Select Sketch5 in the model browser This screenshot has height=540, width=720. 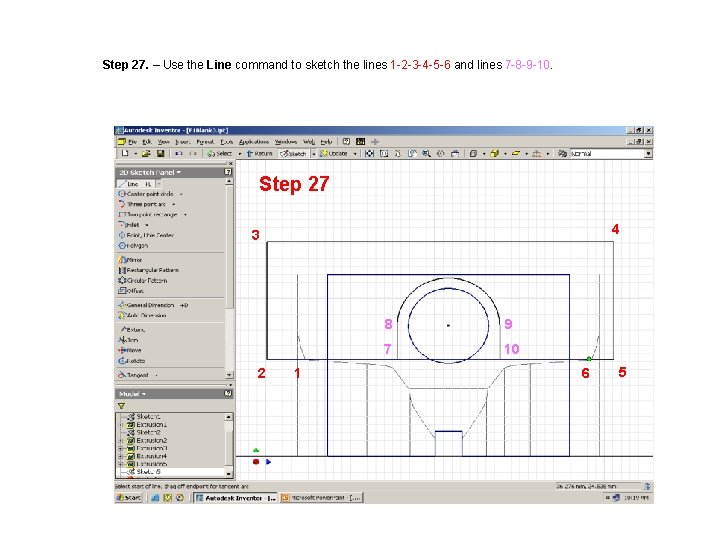coord(144,472)
